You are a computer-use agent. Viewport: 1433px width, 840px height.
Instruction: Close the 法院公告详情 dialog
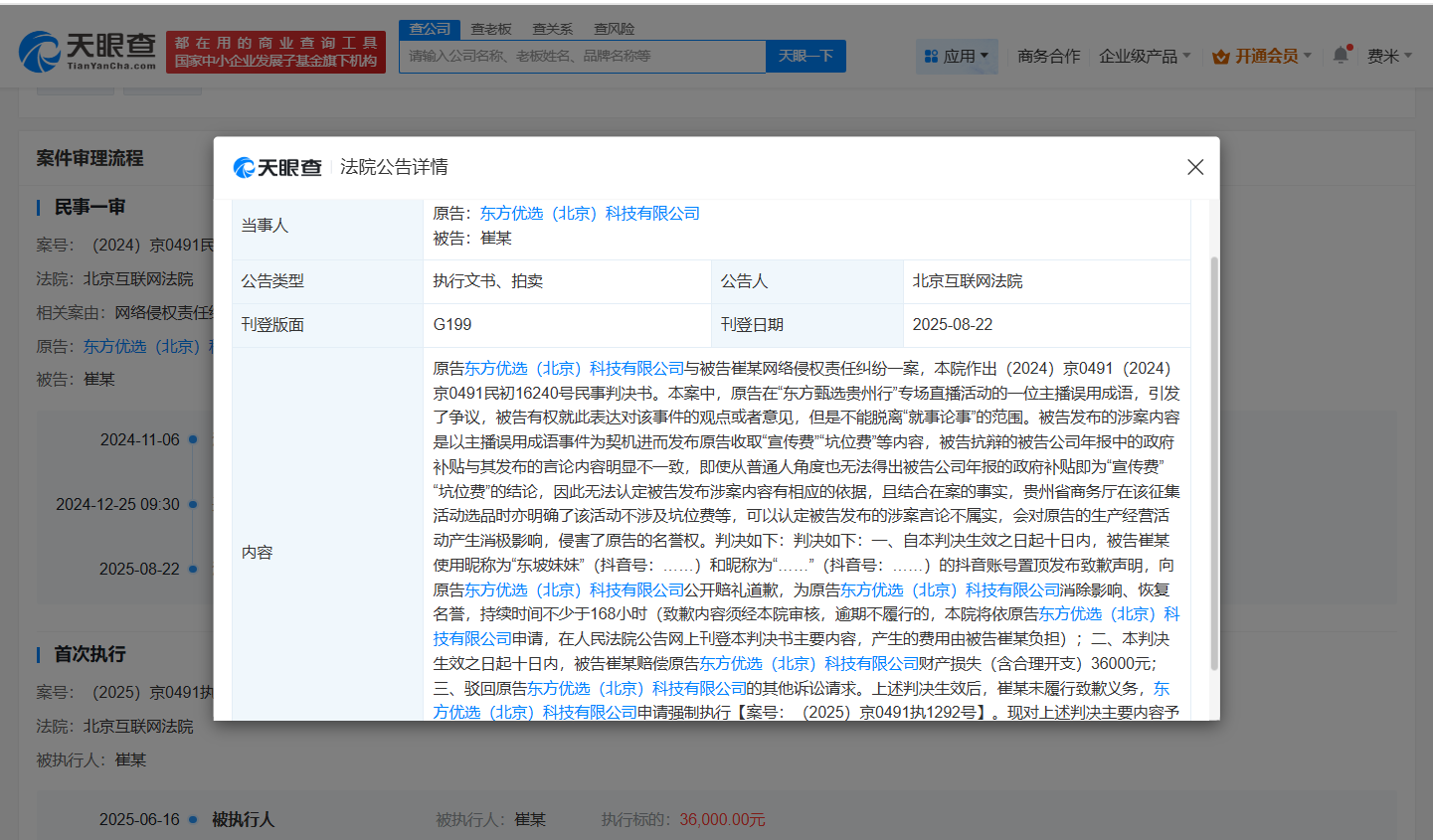click(x=1194, y=167)
